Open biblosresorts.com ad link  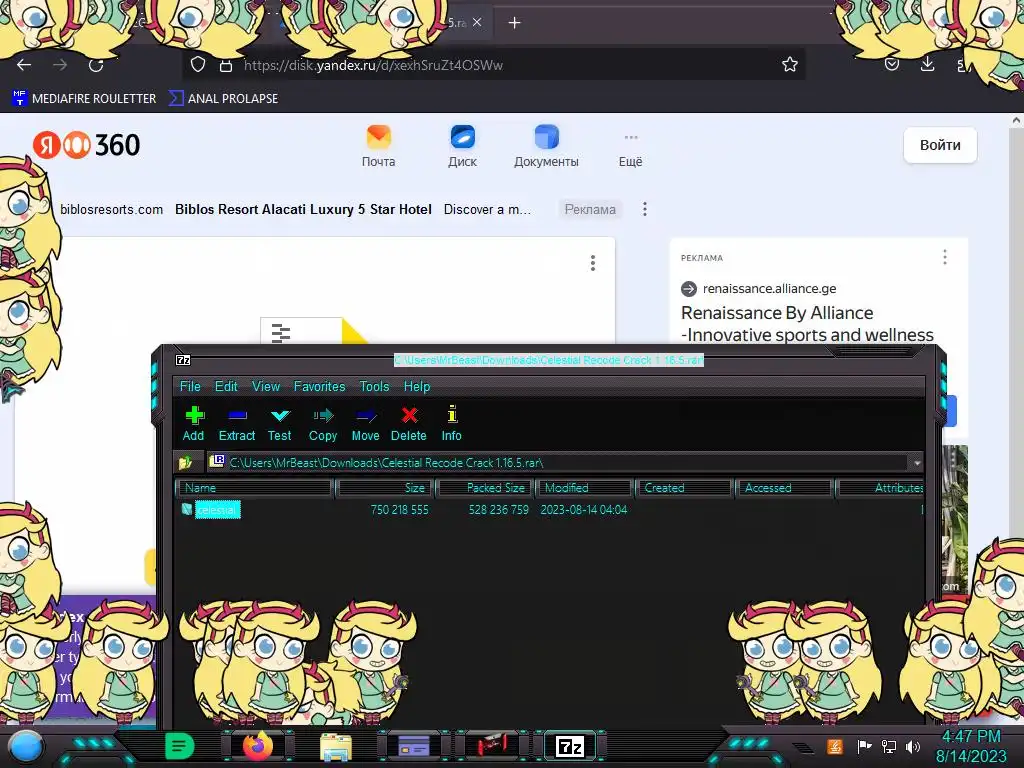[112, 210]
